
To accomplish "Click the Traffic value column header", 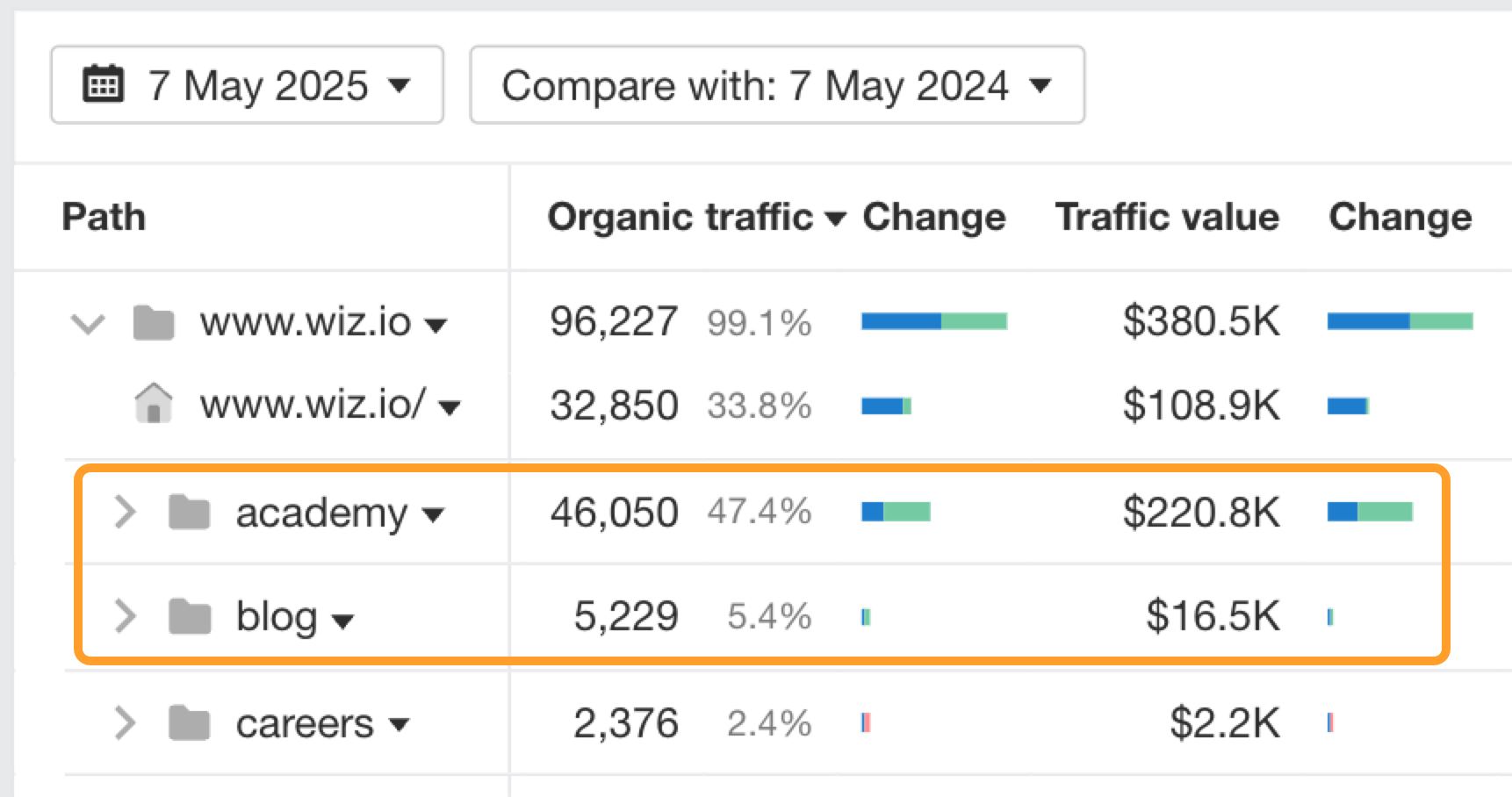I will pyautogui.click(x=1166, y=218).
